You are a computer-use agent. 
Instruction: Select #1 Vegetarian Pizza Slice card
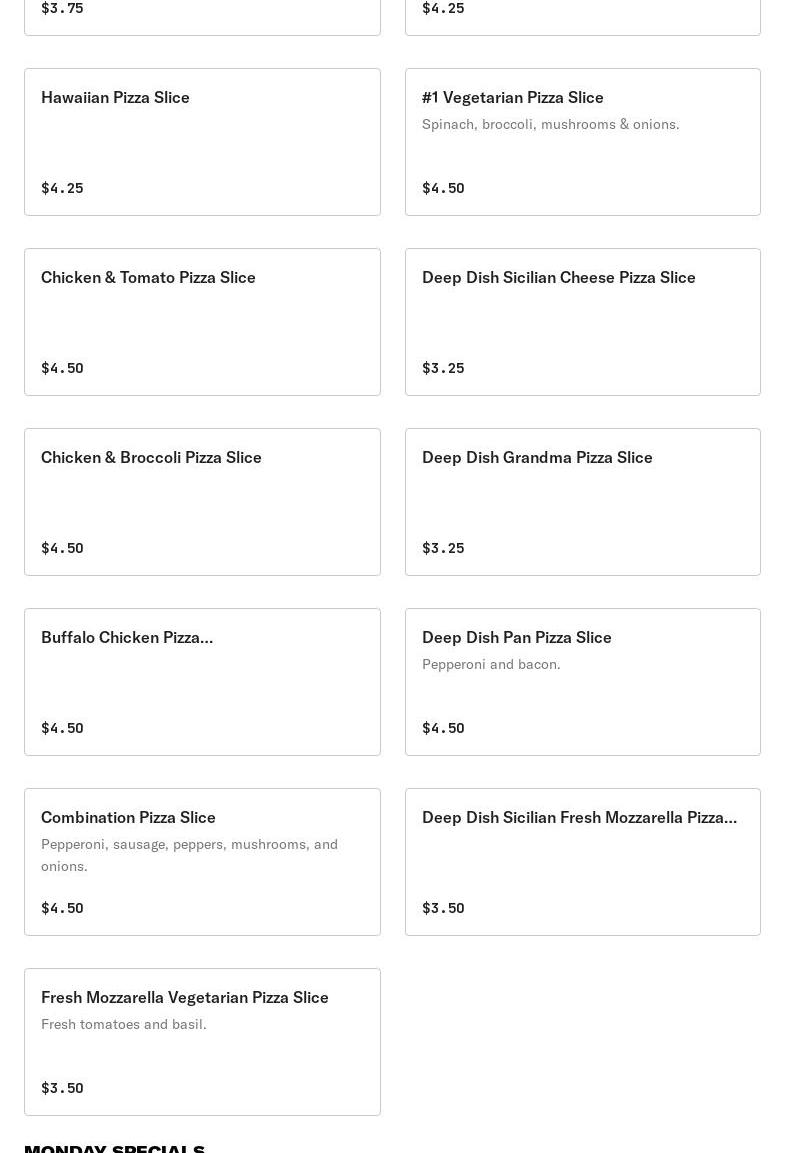point(582,142)
